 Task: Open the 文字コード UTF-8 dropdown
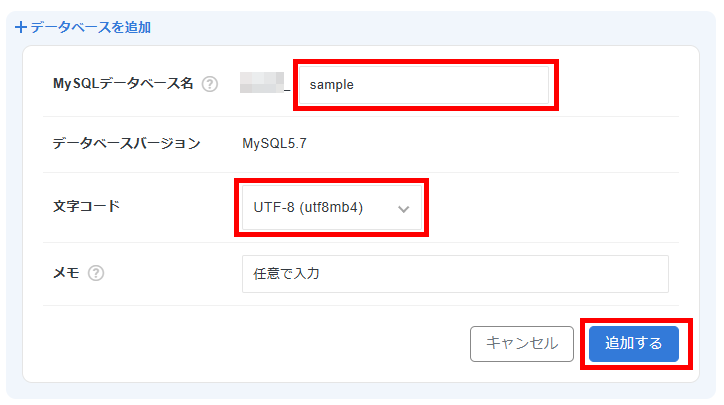point(330,208)
